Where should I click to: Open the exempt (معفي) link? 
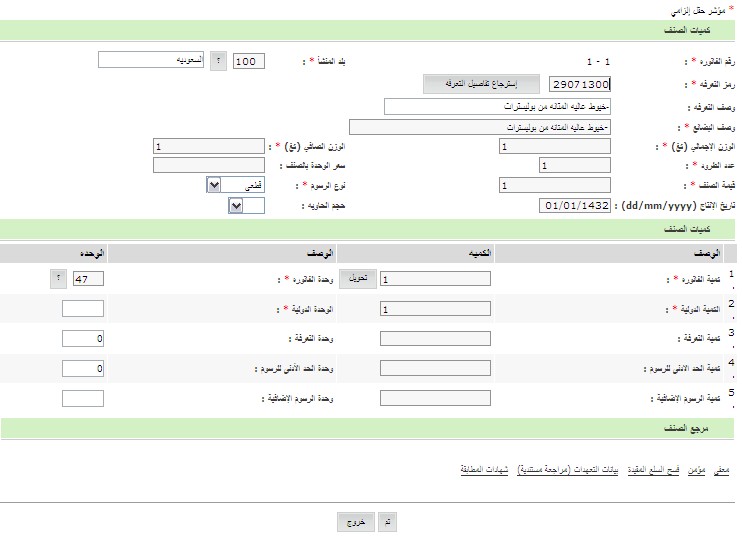coord(721,469)
